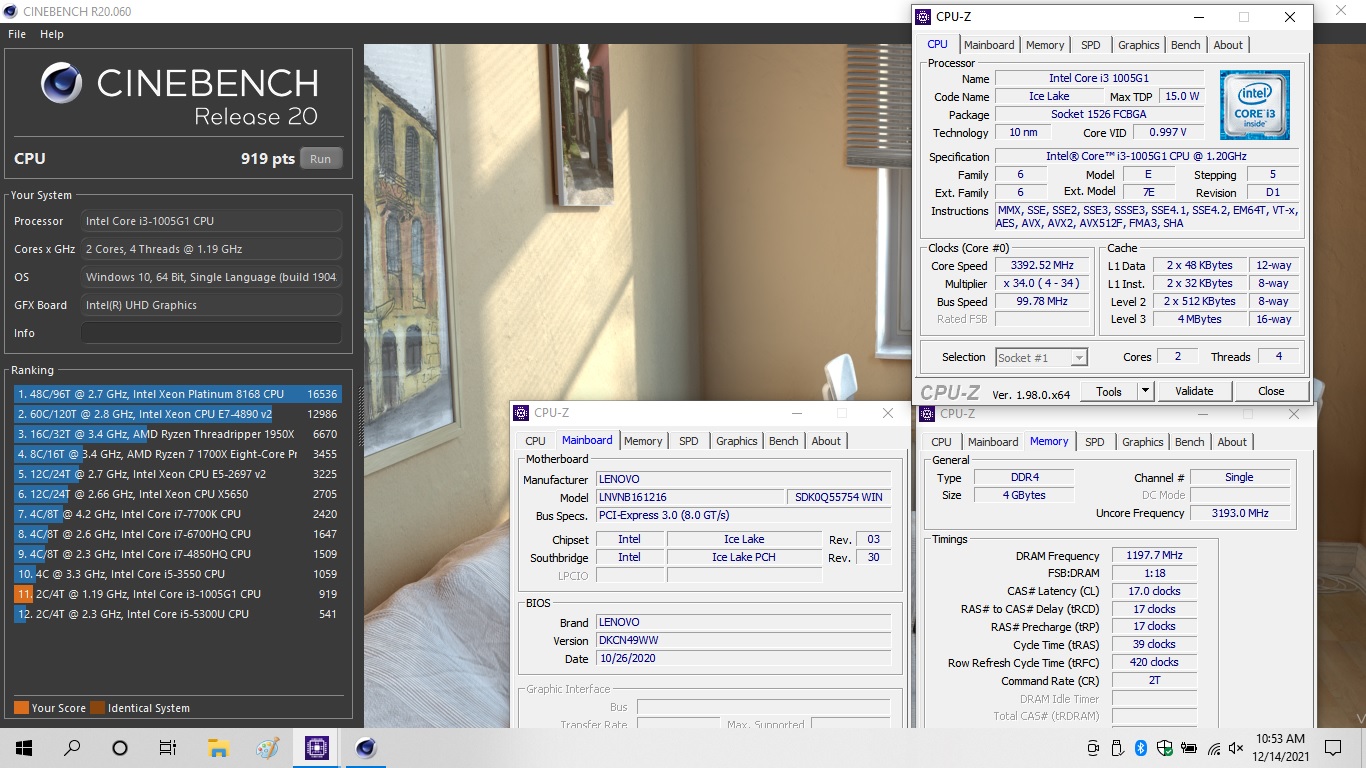Select Core i5-5300U ranking row
Image resolution: width=1366 pixels, height=768 pixels.
[178, 614]
